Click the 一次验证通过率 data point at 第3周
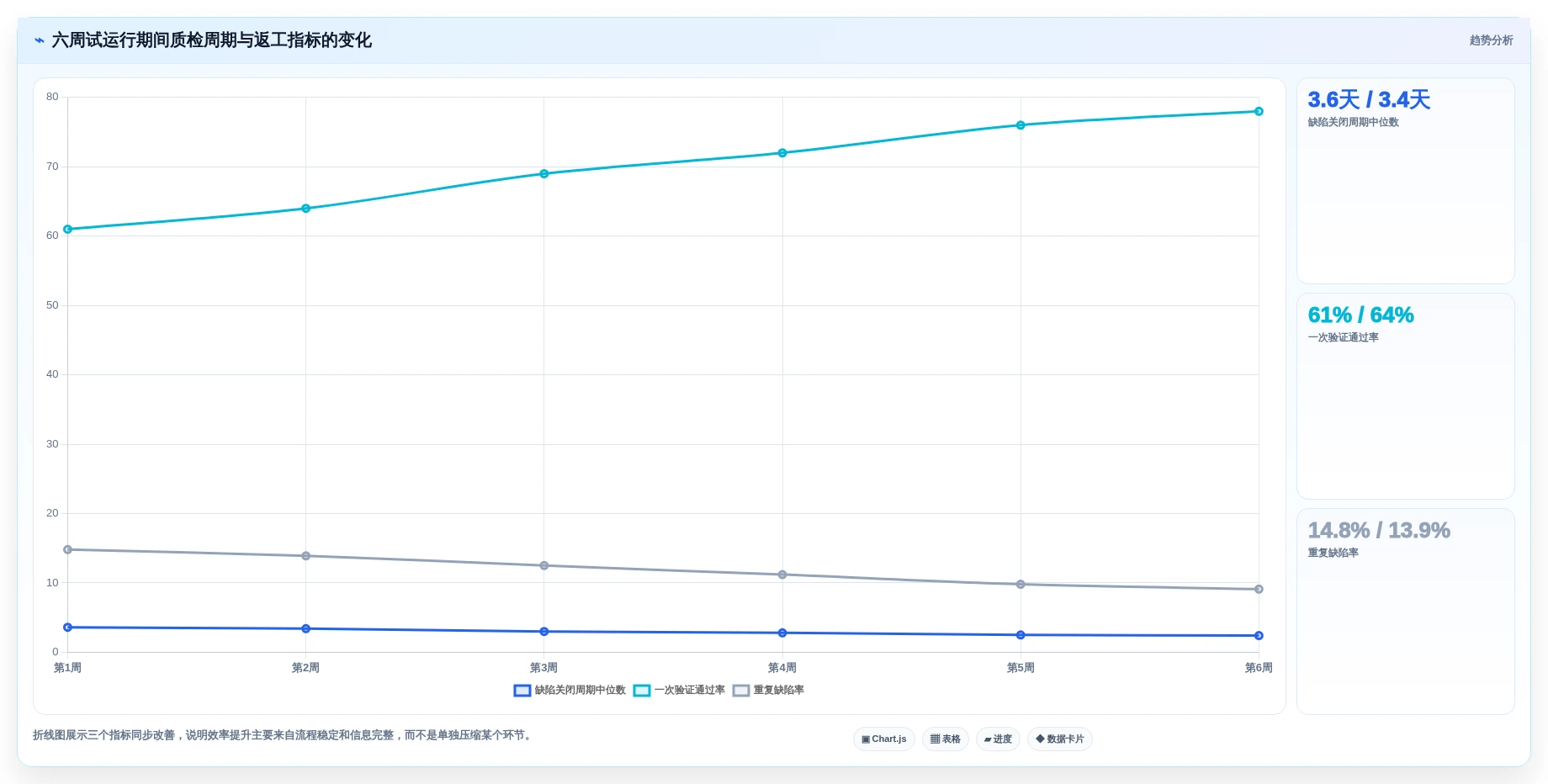This screenshot has height=784, width=1548. (x=543, y=173)
